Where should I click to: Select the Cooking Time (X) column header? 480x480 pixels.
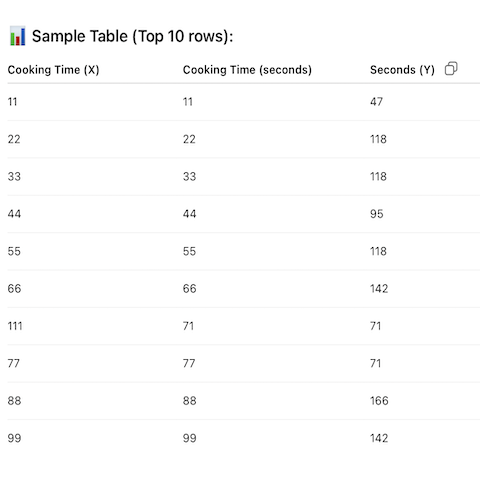[x=53, y=70]
